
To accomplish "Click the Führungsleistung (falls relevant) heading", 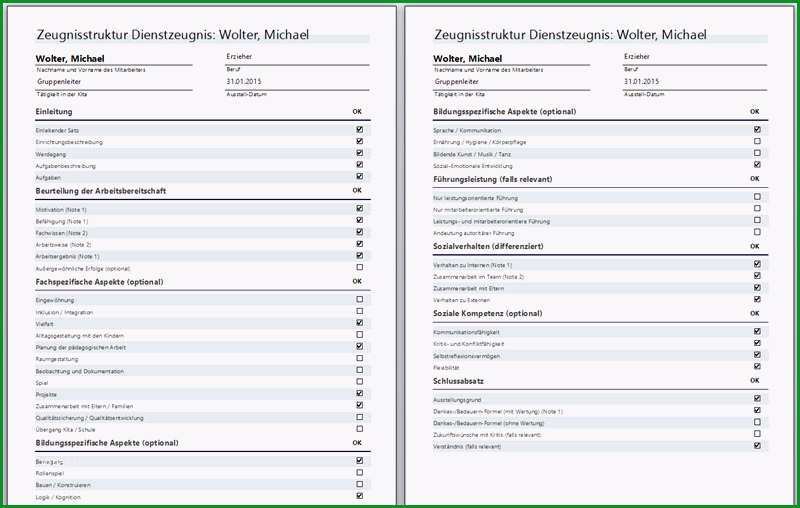I will tap(493, 180).
